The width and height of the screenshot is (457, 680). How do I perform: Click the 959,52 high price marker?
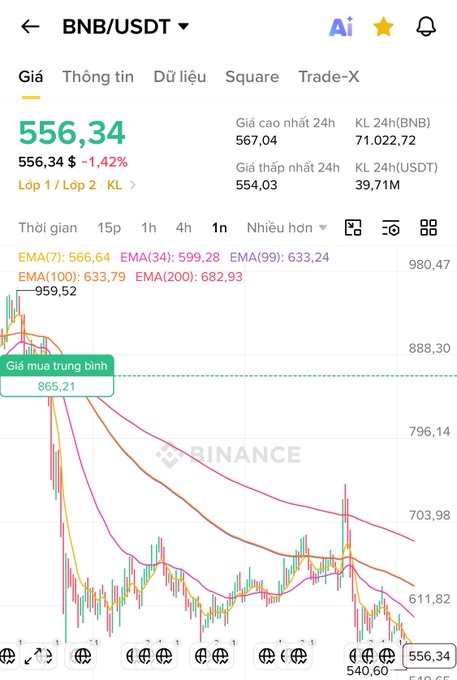pos(55,291)
